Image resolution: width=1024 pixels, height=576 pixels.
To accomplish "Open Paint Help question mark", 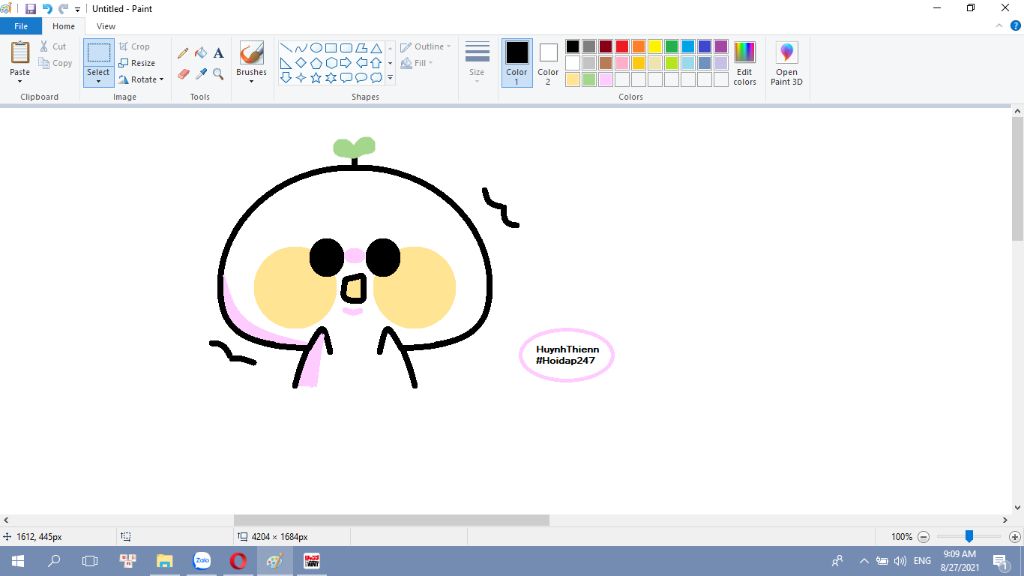I will tap(1016, 26).
